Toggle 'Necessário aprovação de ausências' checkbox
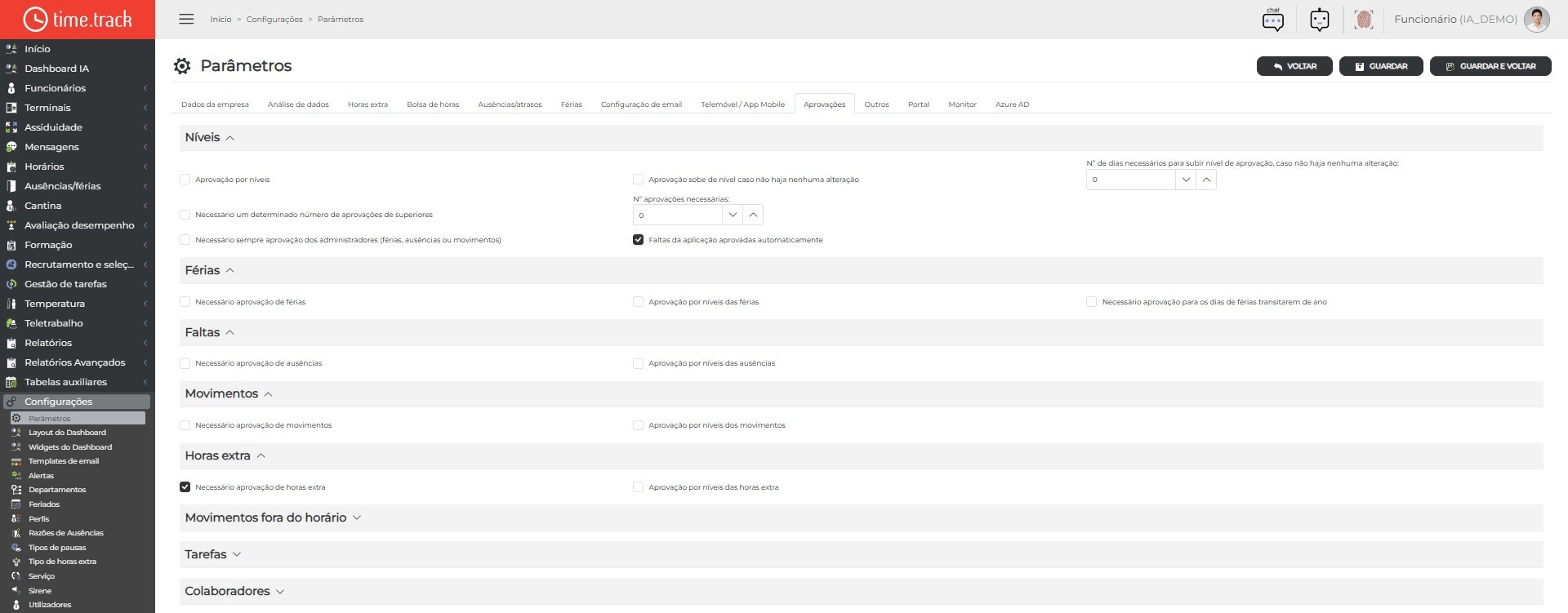The width and height of the screenshot is (1568, 613). click(x=185, y=363)
